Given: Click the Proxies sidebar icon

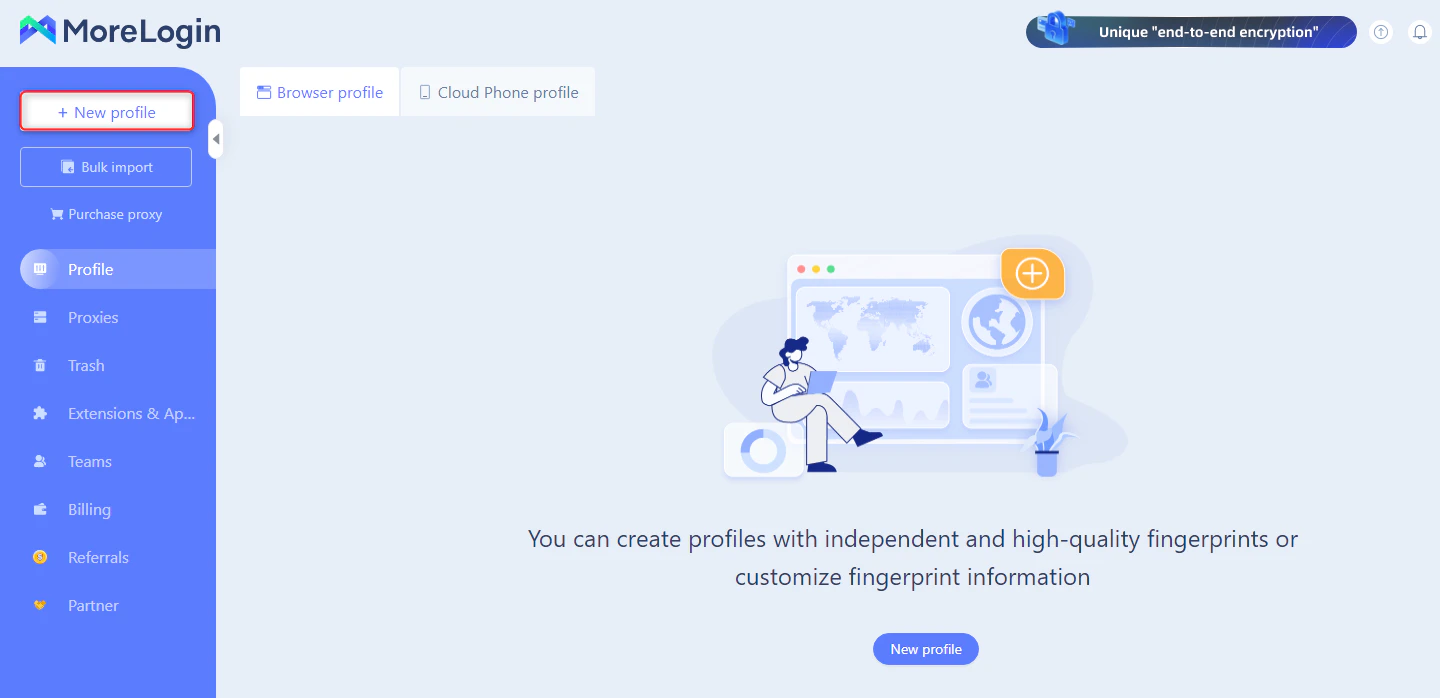Looking at the screenshot, I should click(40, 317).
